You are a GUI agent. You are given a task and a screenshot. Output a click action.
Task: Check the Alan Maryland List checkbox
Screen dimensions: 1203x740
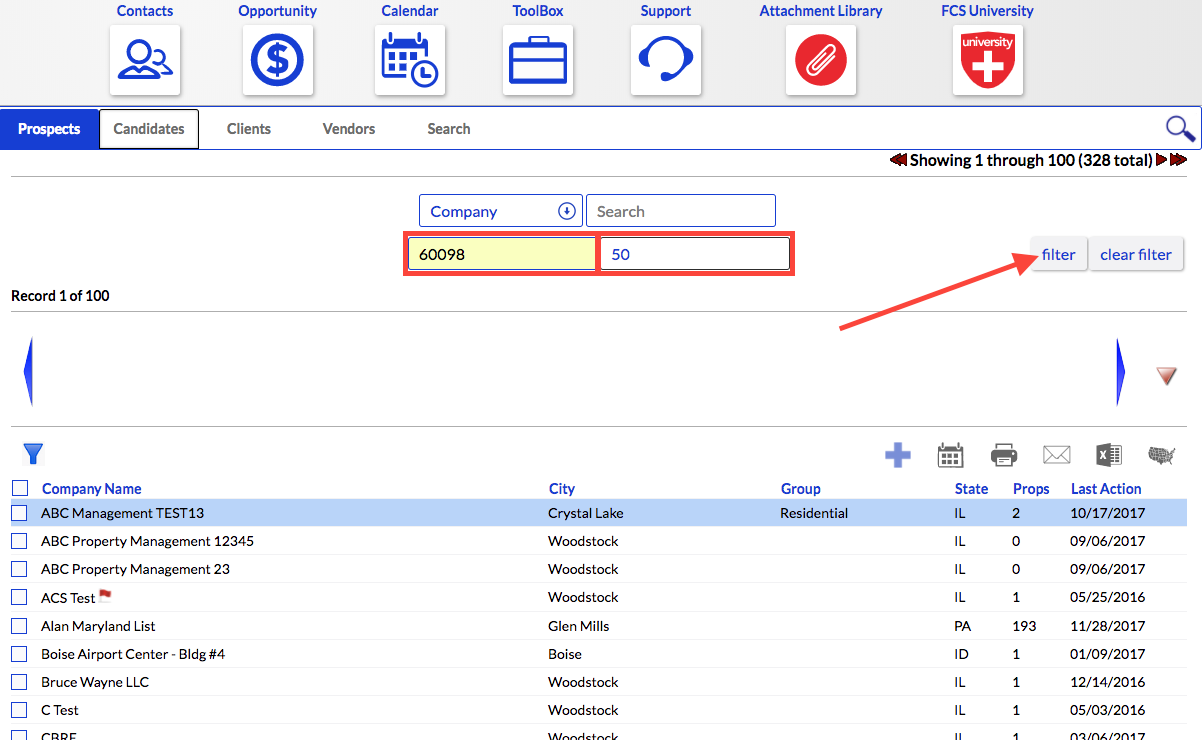click(x=20, y=626)
